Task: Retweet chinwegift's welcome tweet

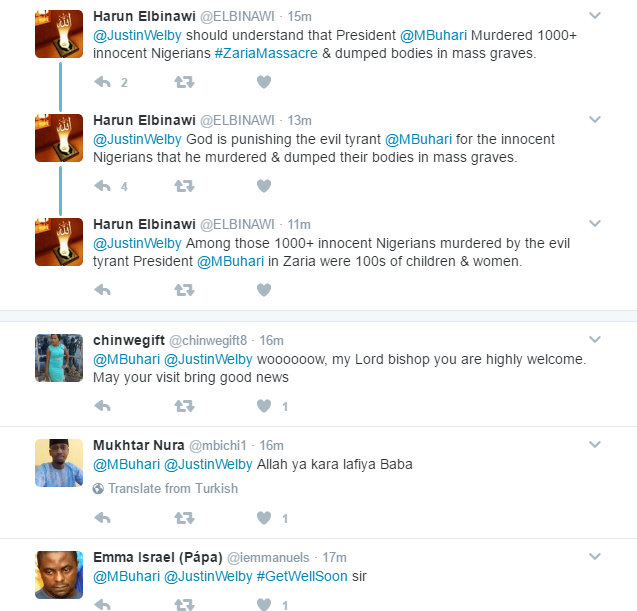Action: [184, 406]
